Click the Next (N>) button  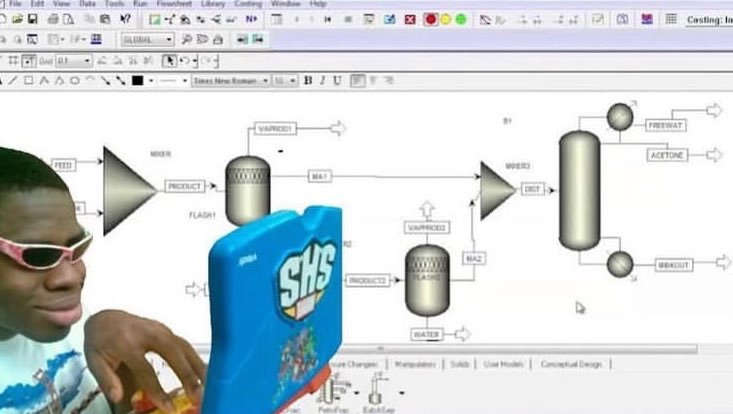(252, 19)
